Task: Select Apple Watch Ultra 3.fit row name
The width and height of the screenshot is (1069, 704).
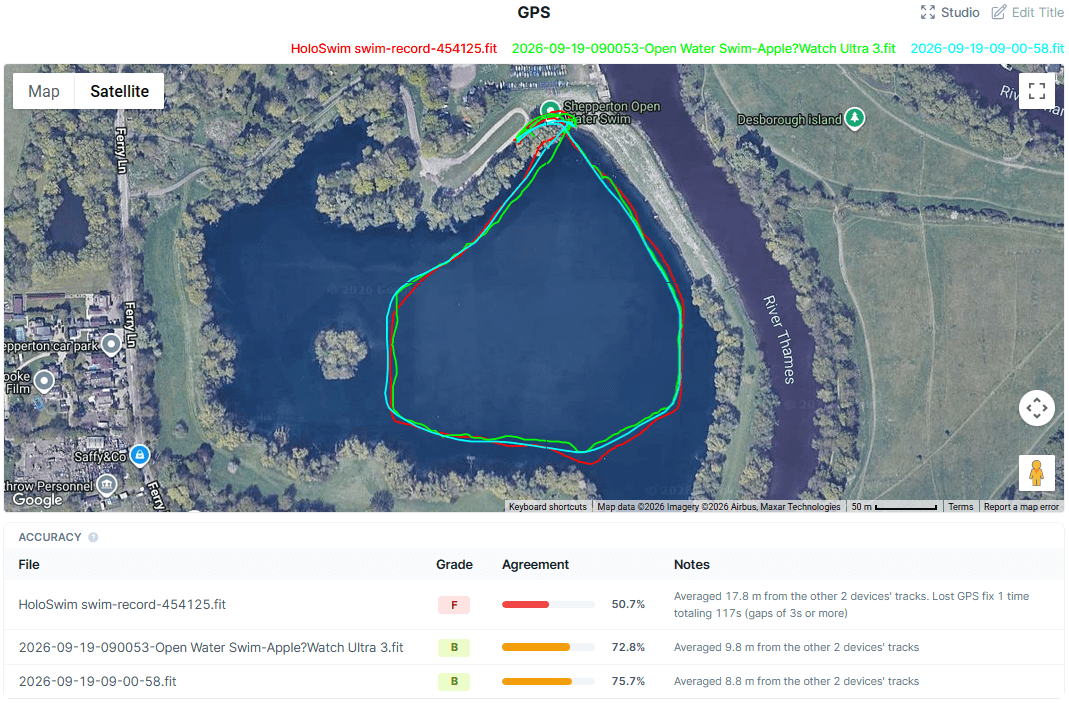Action: [211, 647]
